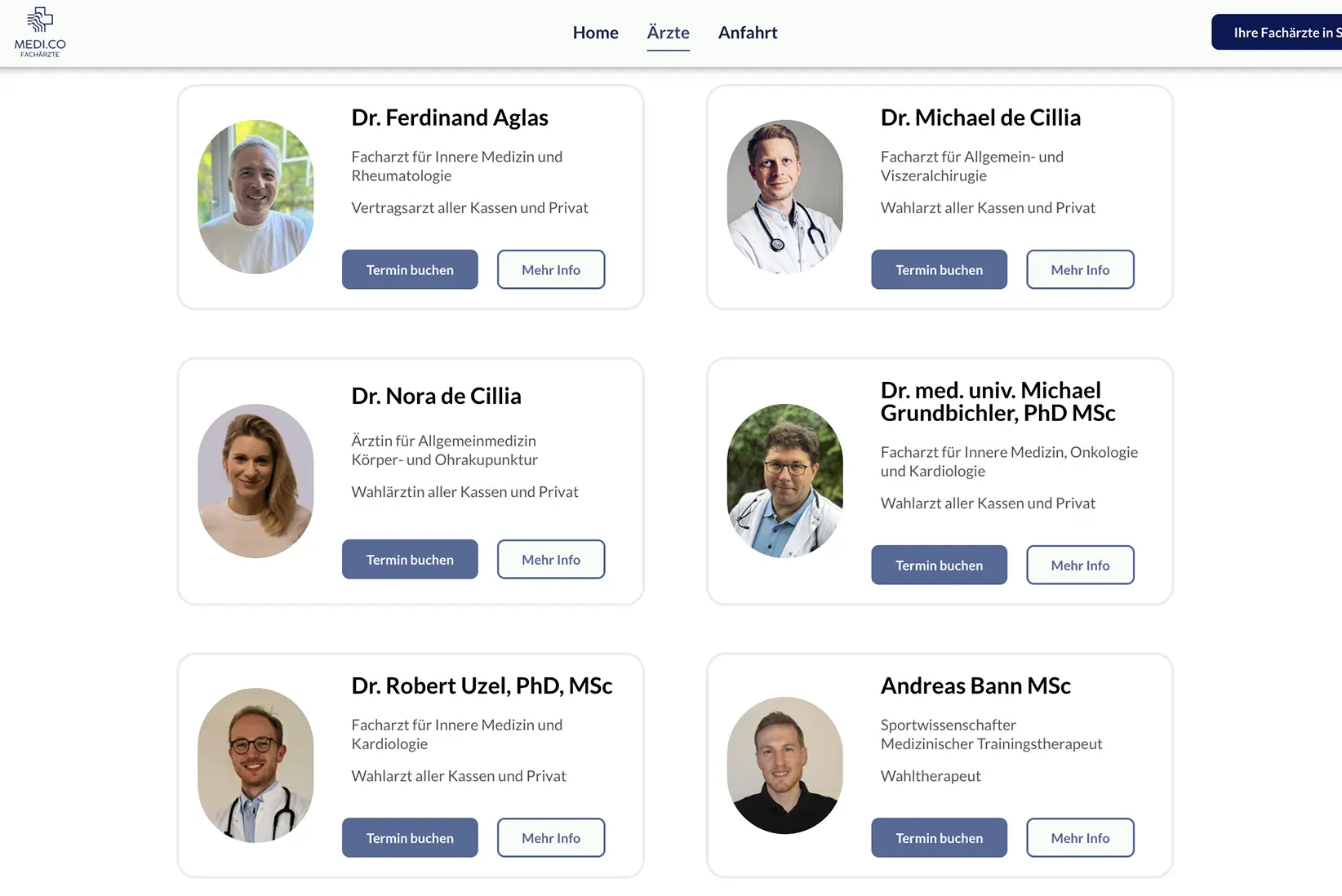Click the MEDI.CO Fachärzte logo

pos(40,33)
